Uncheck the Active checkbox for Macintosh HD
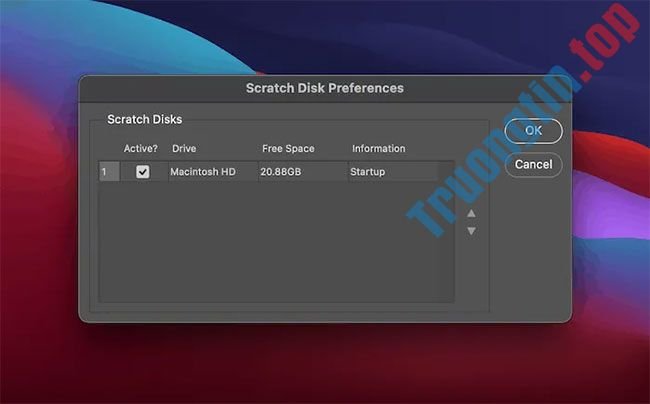 point(143,172)
